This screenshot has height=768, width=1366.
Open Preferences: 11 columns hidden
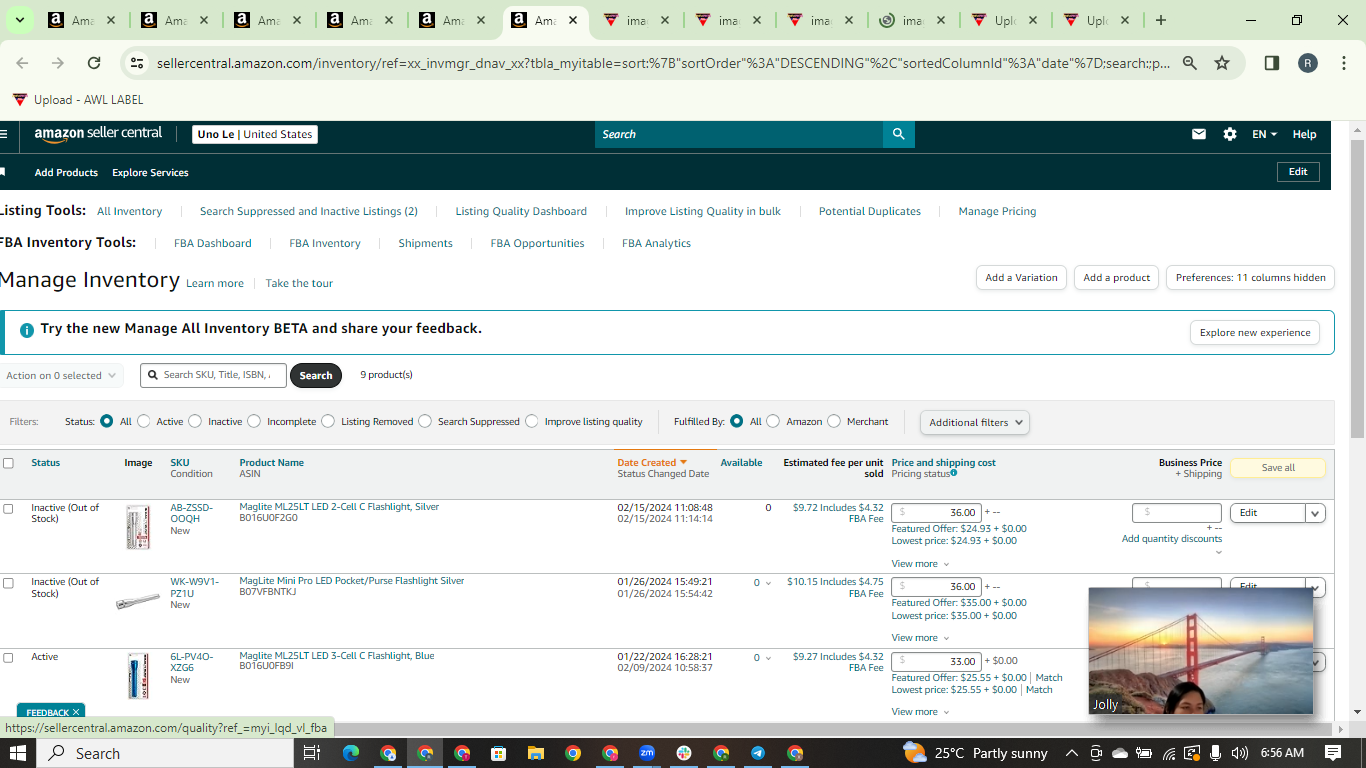(x=1250, y=278)
